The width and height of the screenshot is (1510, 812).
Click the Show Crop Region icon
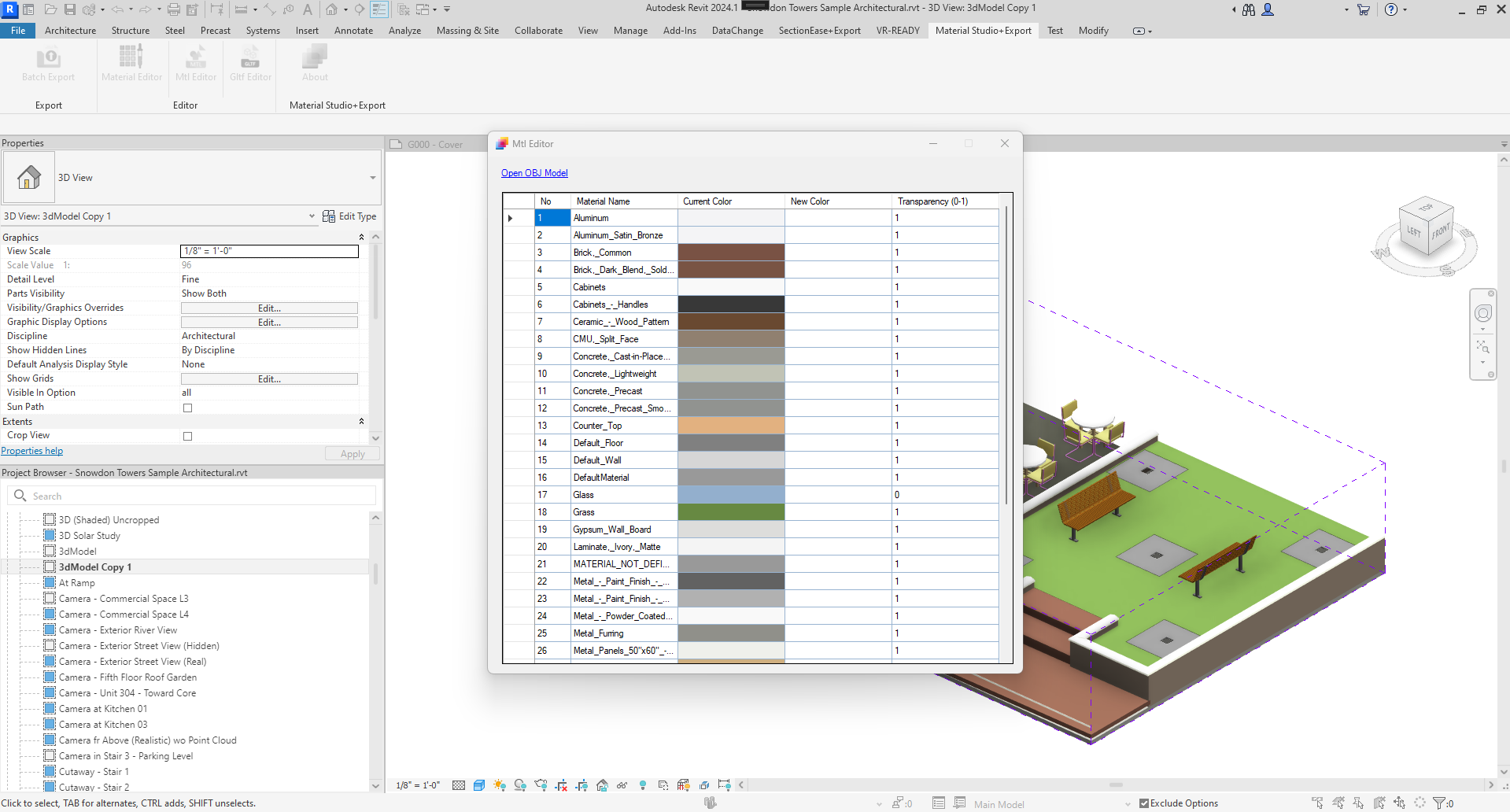coord(581,785)
